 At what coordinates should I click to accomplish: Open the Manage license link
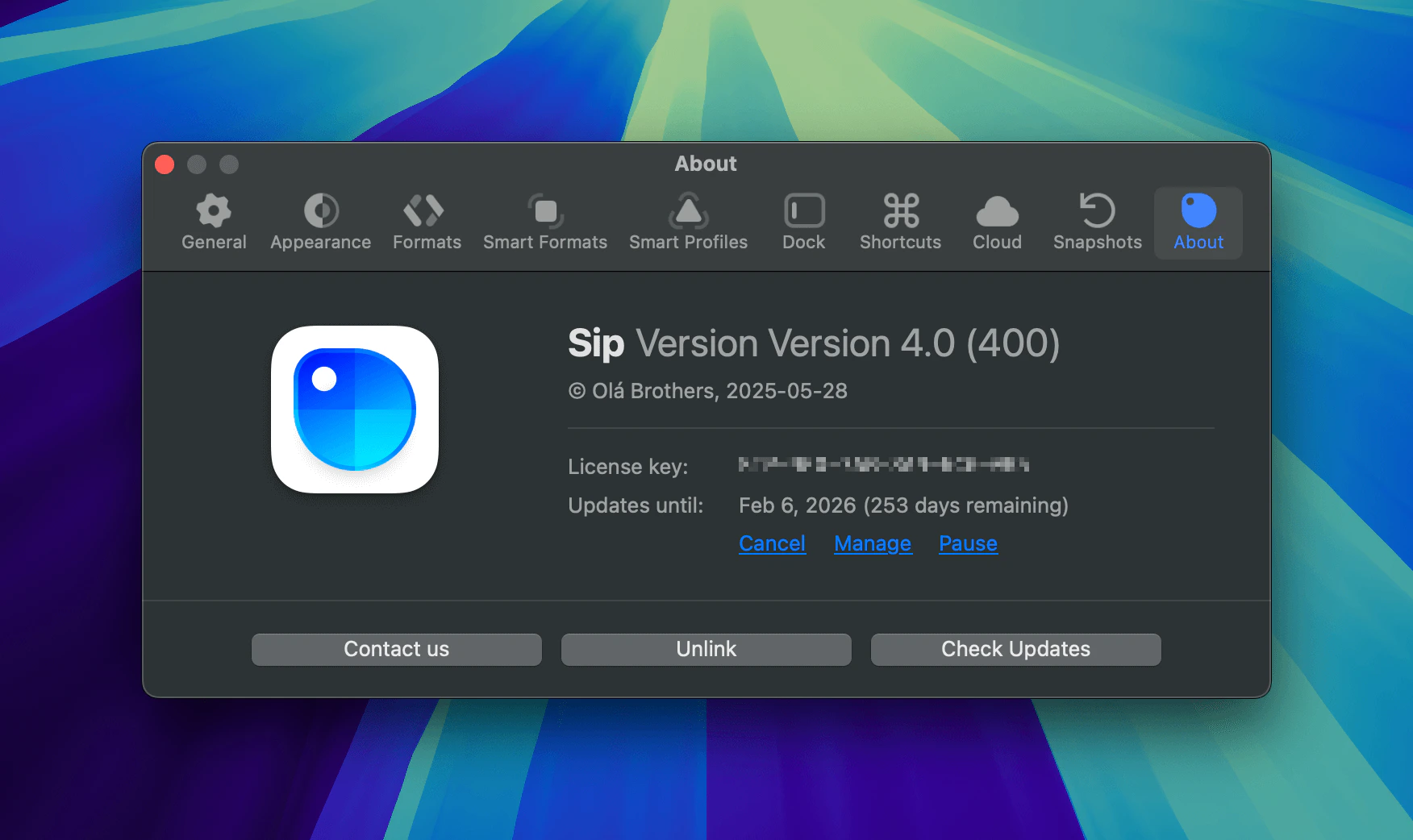pyautogui.click(x=873, y=543)
